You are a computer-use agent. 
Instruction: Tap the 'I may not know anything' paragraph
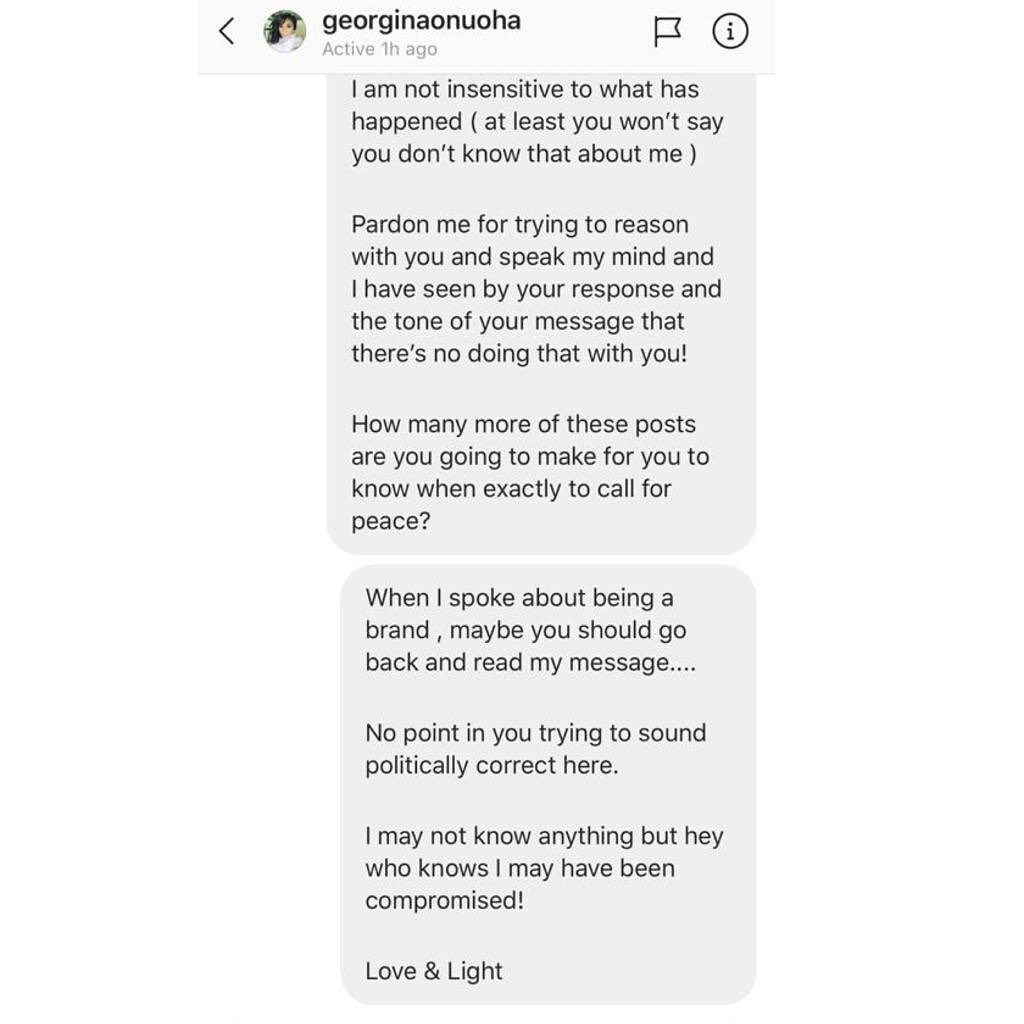(x=544, y=868)
